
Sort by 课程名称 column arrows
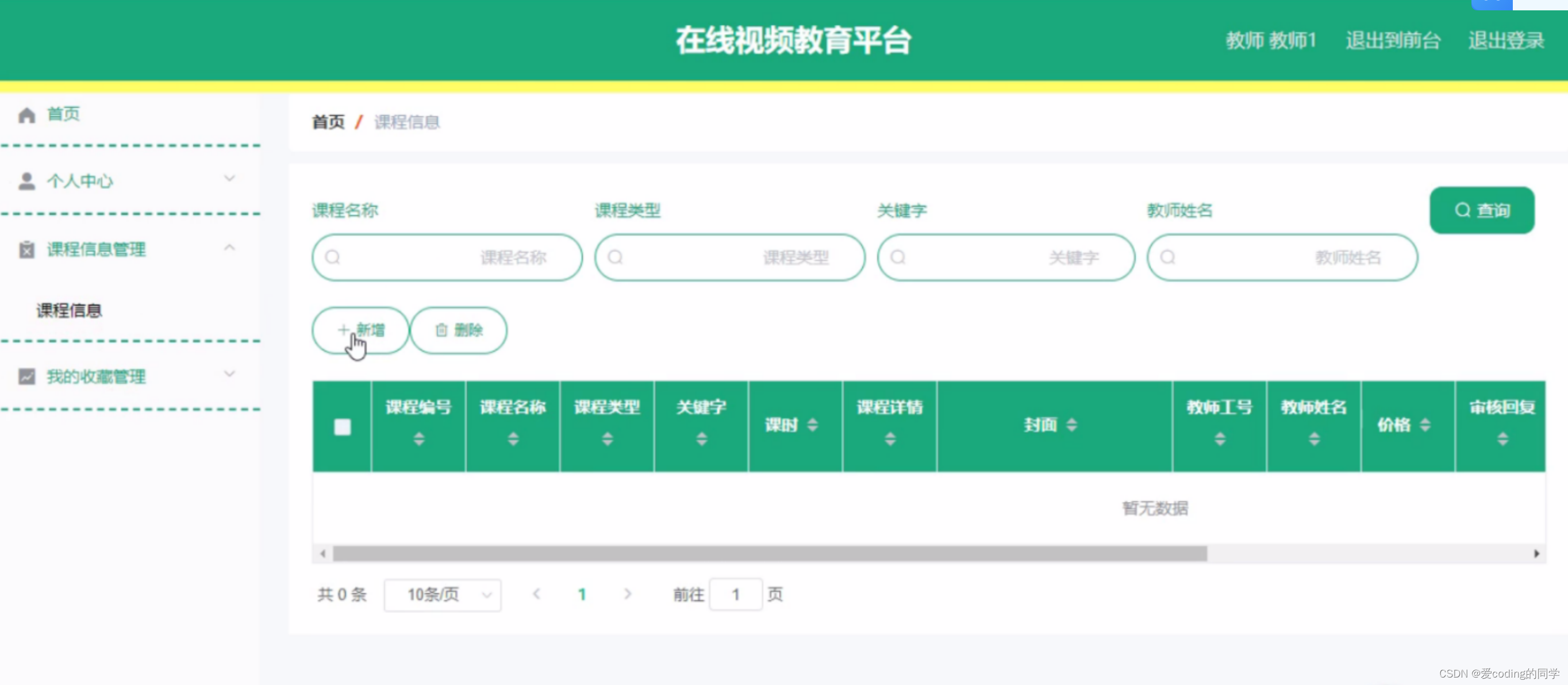[513, 438]
